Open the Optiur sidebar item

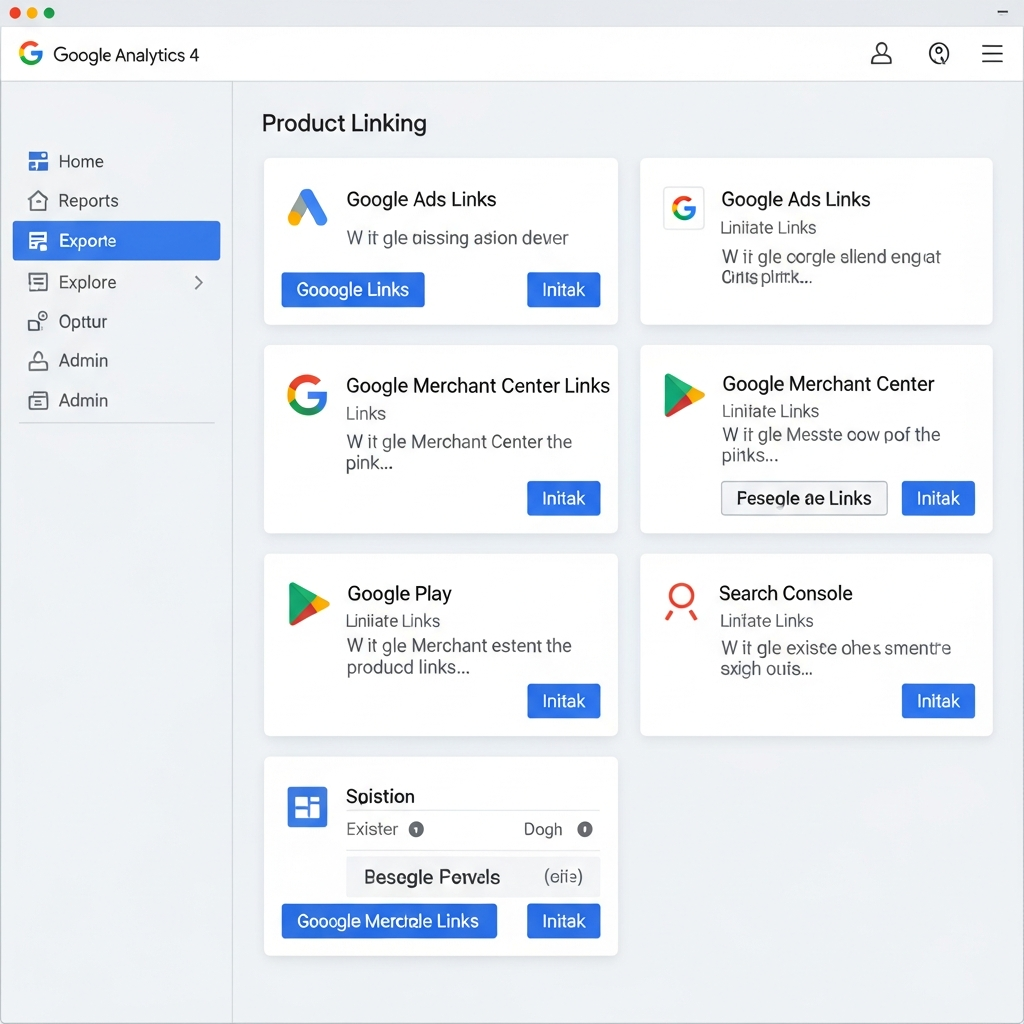82,322
